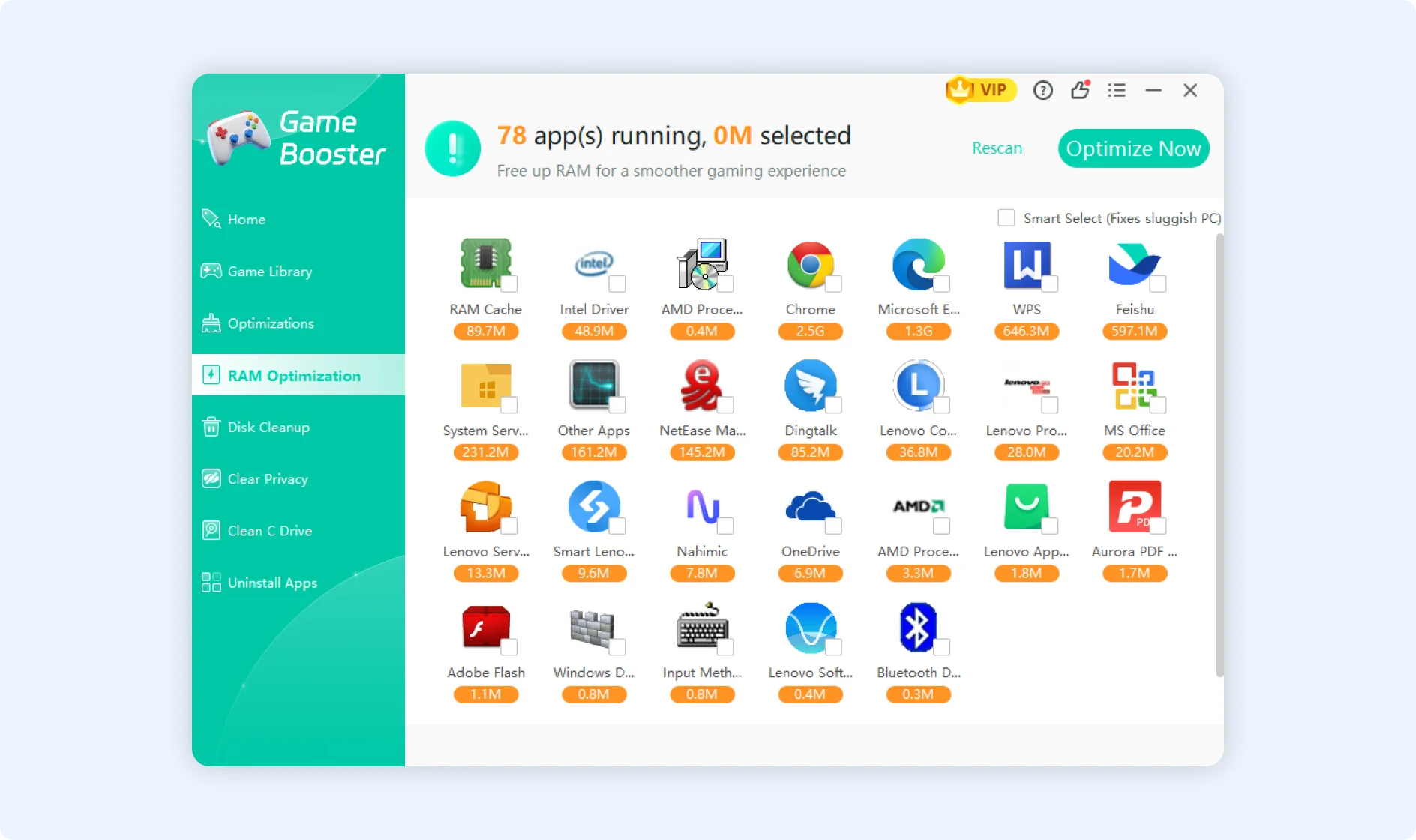Click the 2.5G Chrome memory badge
Image resolution: width=1416 pixels, height=840 pixels.
(810, 331)
